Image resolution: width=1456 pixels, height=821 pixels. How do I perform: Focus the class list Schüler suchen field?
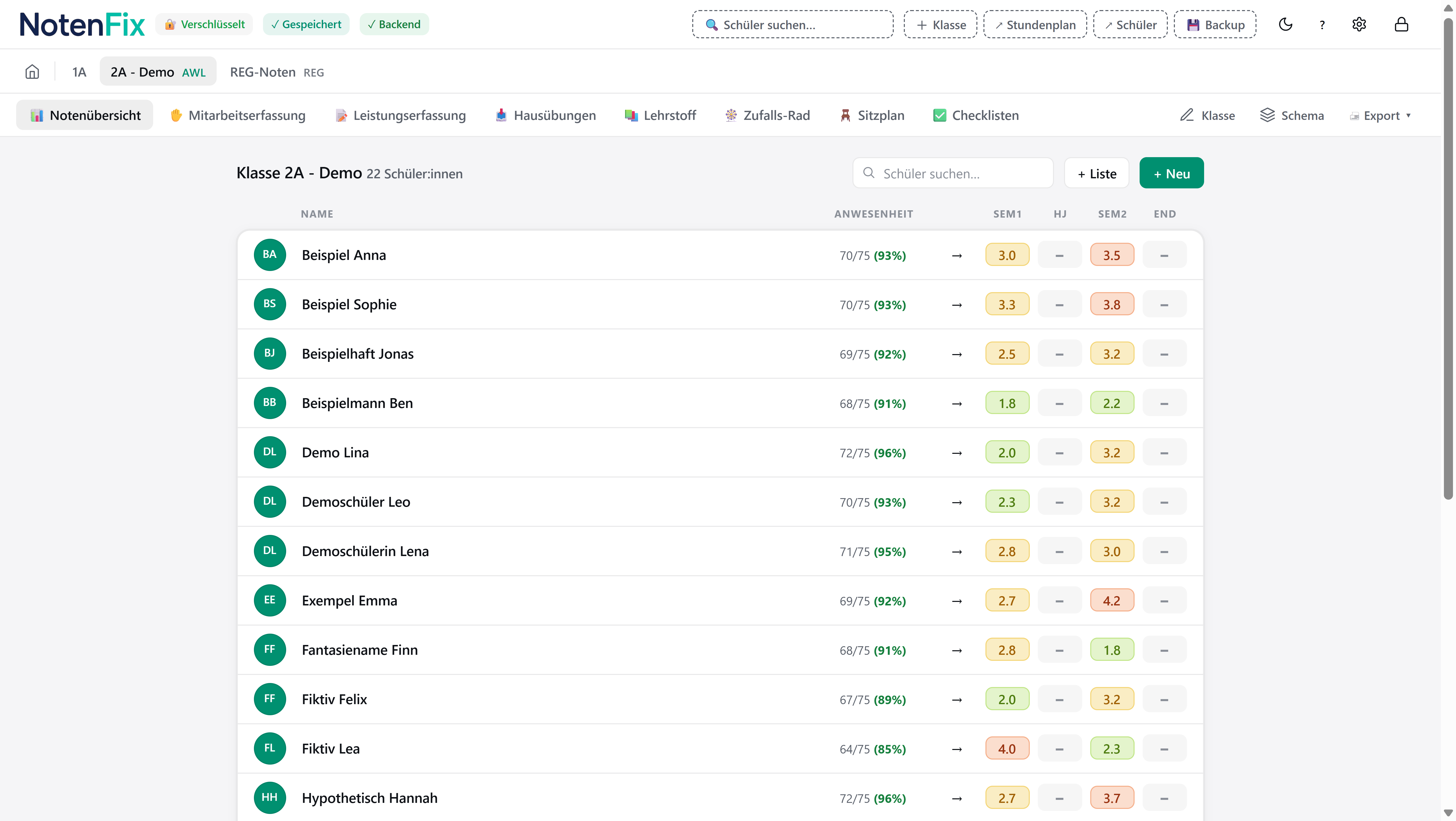[953, 173]
